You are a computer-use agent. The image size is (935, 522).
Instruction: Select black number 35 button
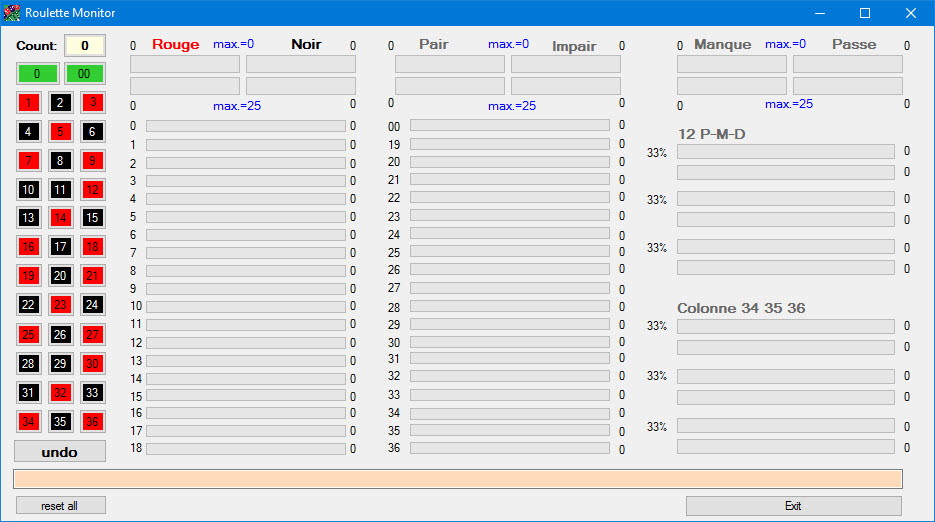pos(60,422)
